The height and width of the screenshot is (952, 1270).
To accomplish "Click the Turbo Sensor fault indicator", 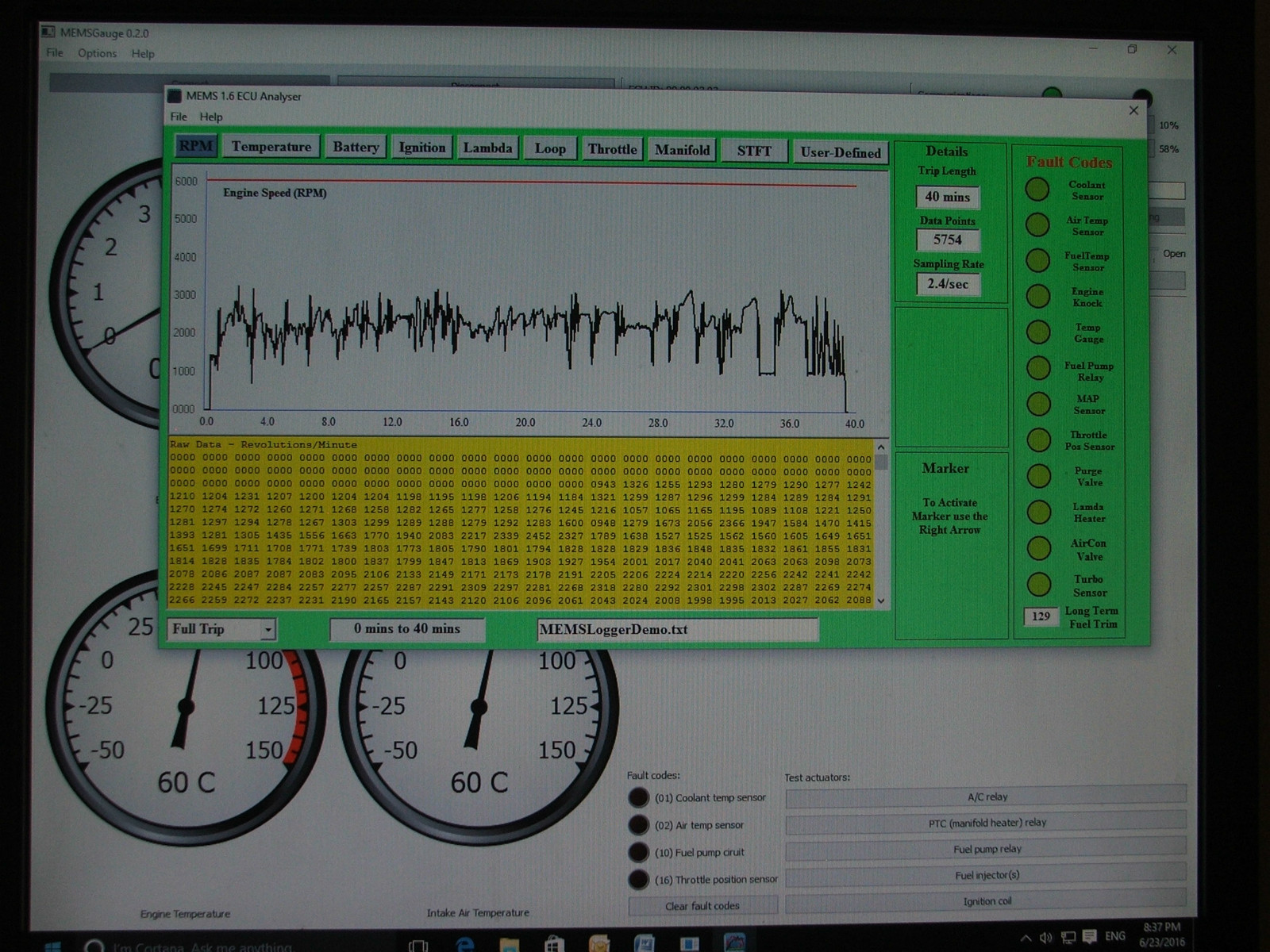I will coord(1039,585).
